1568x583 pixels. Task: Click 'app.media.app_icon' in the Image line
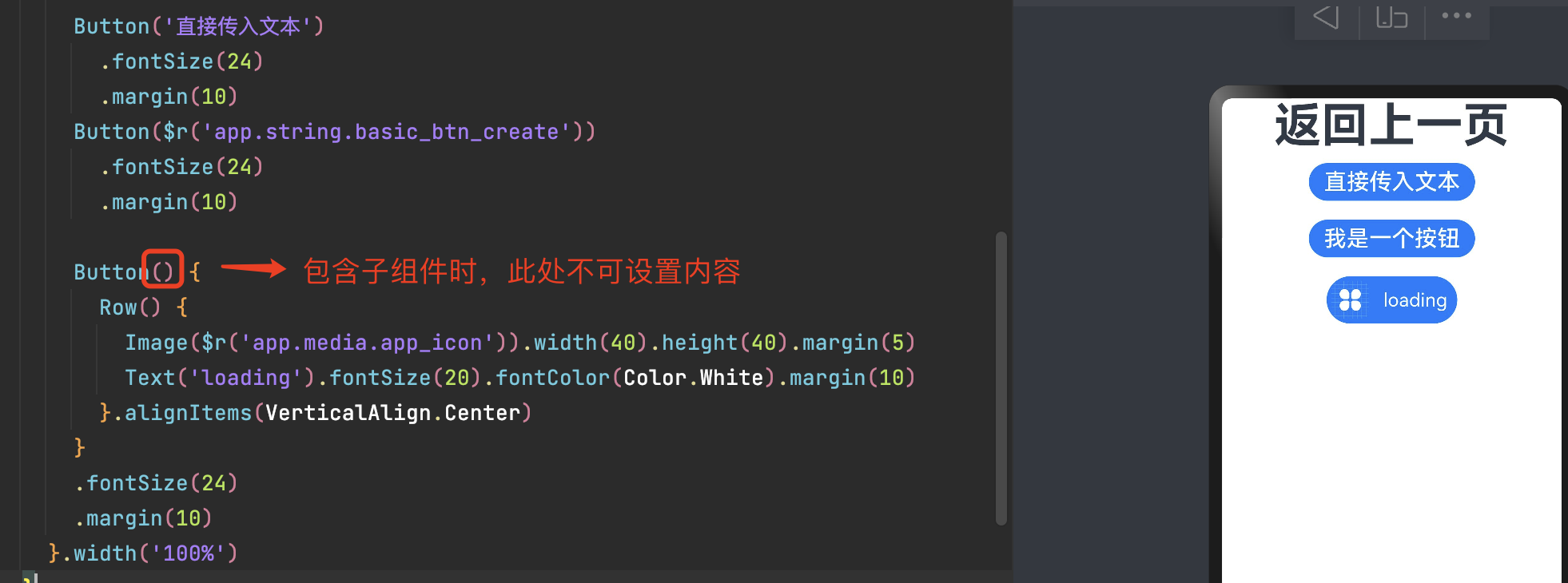pyautogui.click(x=368, y=343)
